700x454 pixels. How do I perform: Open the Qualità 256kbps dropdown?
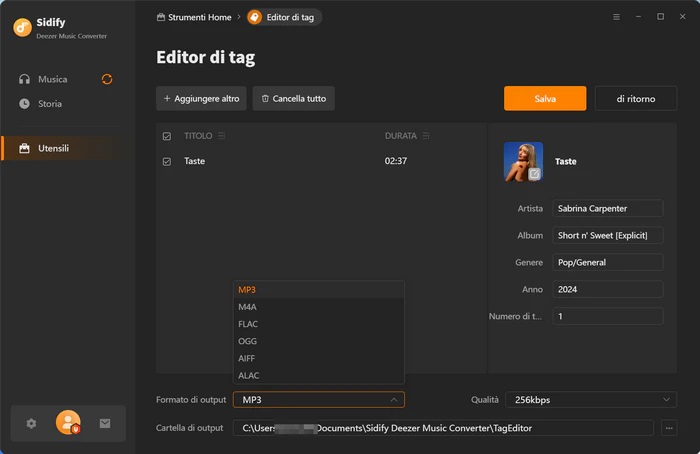(x=591, y=400)
